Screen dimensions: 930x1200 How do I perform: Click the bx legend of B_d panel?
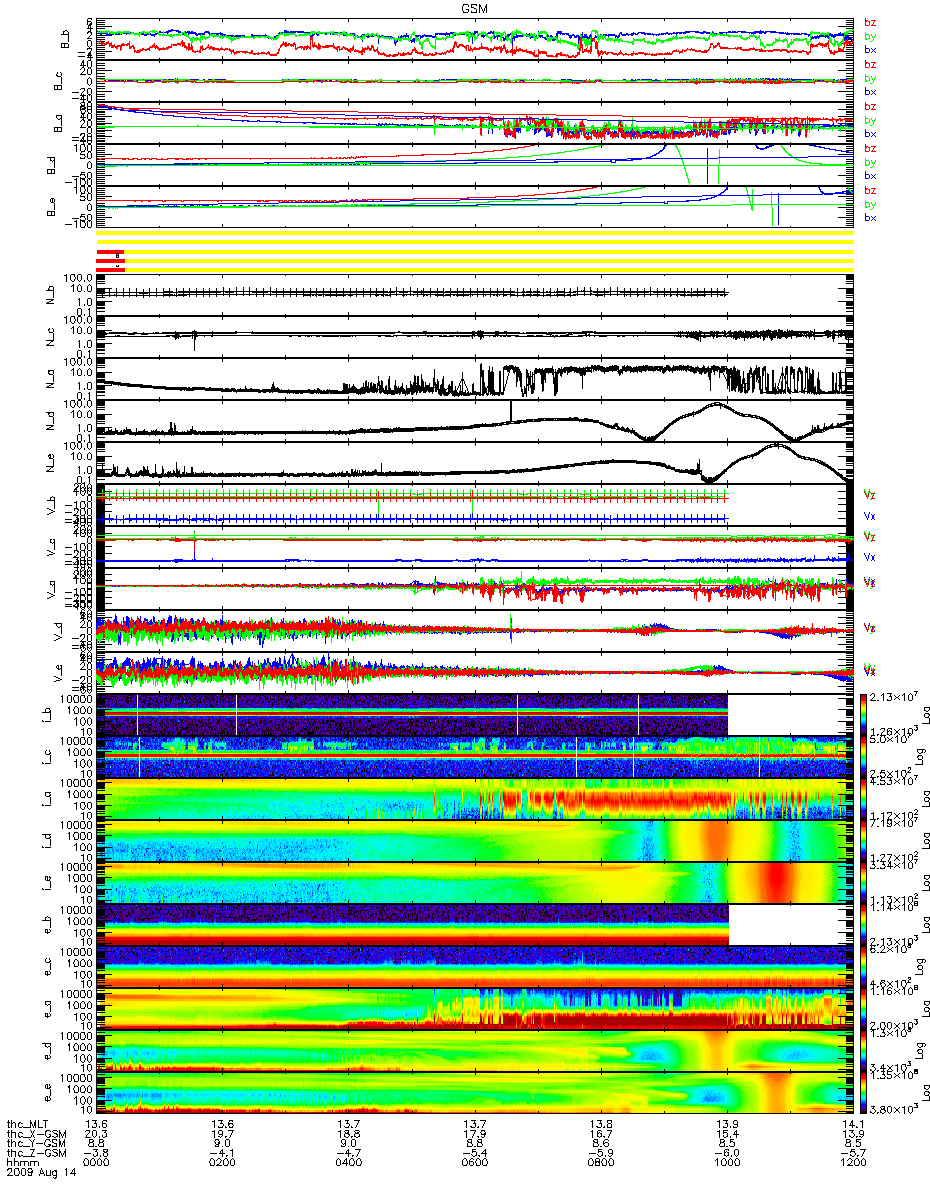click(x=870, y=175)
